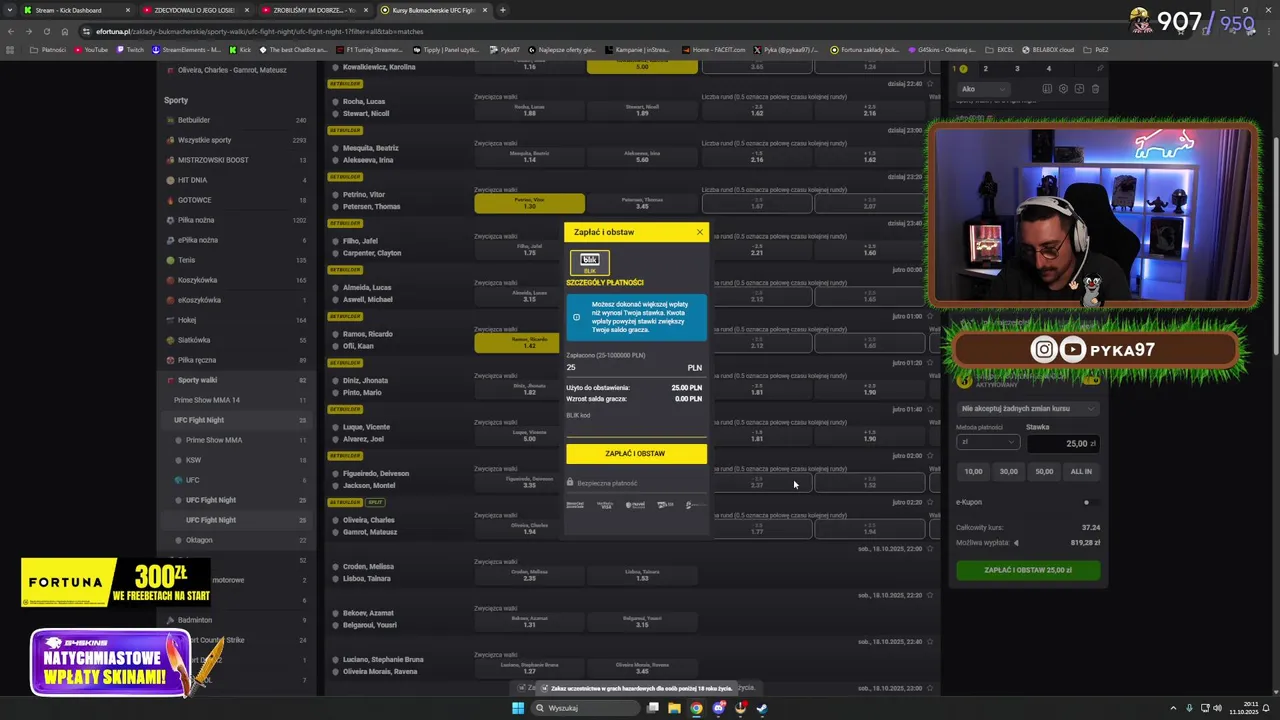Close the Zapłać i obstaw dialog

[699, 232]
